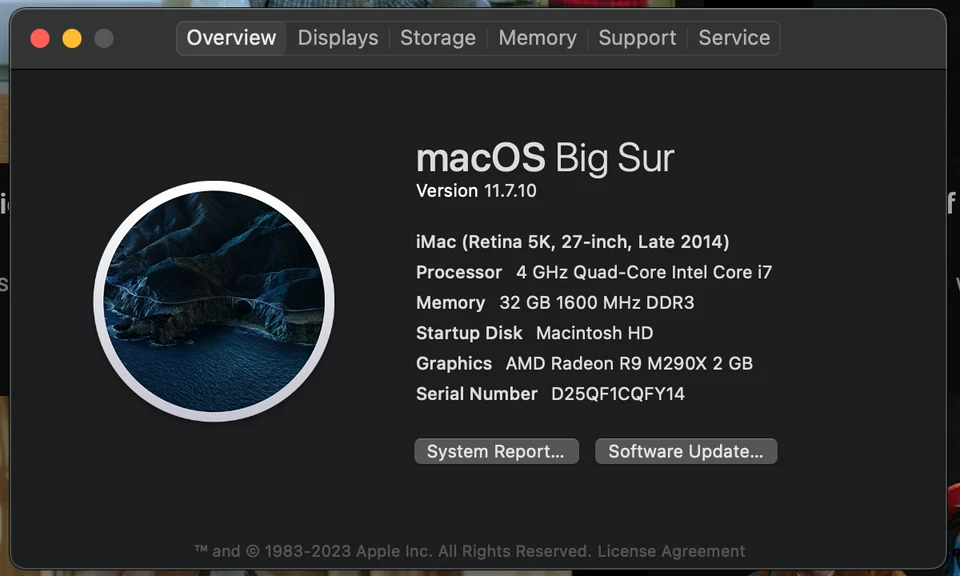Image resolution: width=960 pixels, height=576 pixels.
Task: Open the Support tab
Action: pyautogui.click(x=637, y=38)
